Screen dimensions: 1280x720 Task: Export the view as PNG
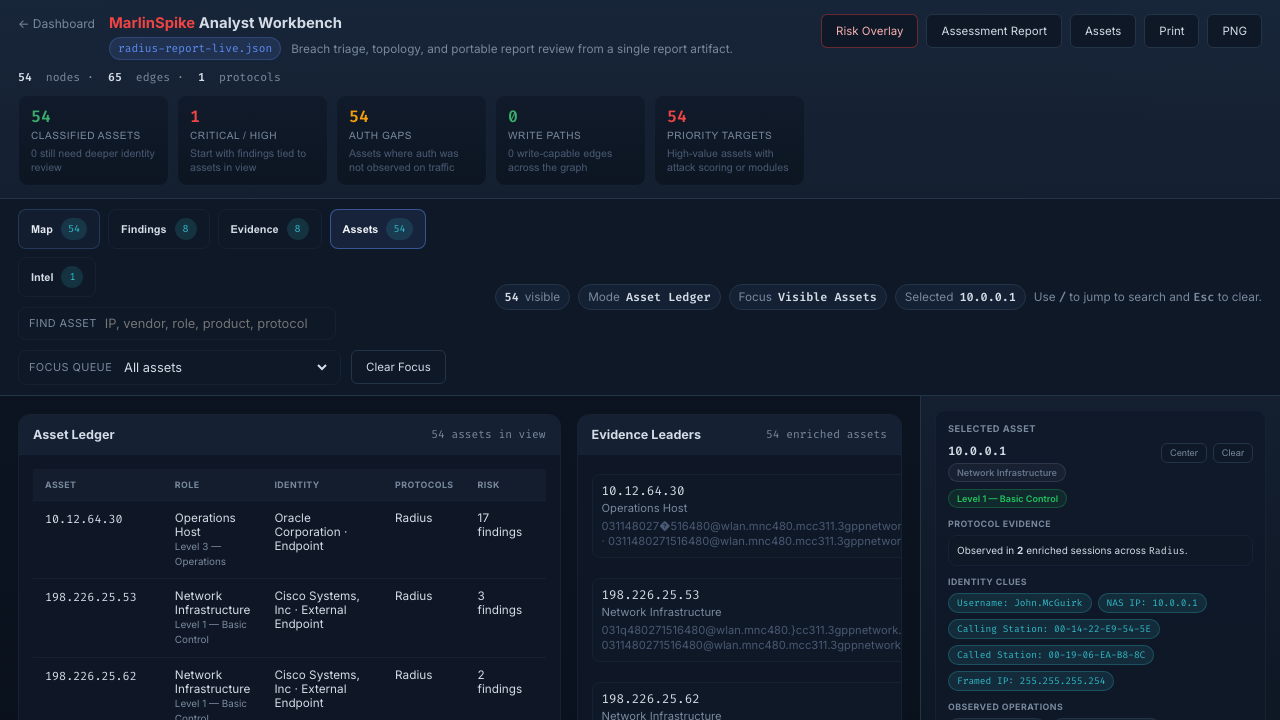pyautogui.click(x=1233, y=30)
